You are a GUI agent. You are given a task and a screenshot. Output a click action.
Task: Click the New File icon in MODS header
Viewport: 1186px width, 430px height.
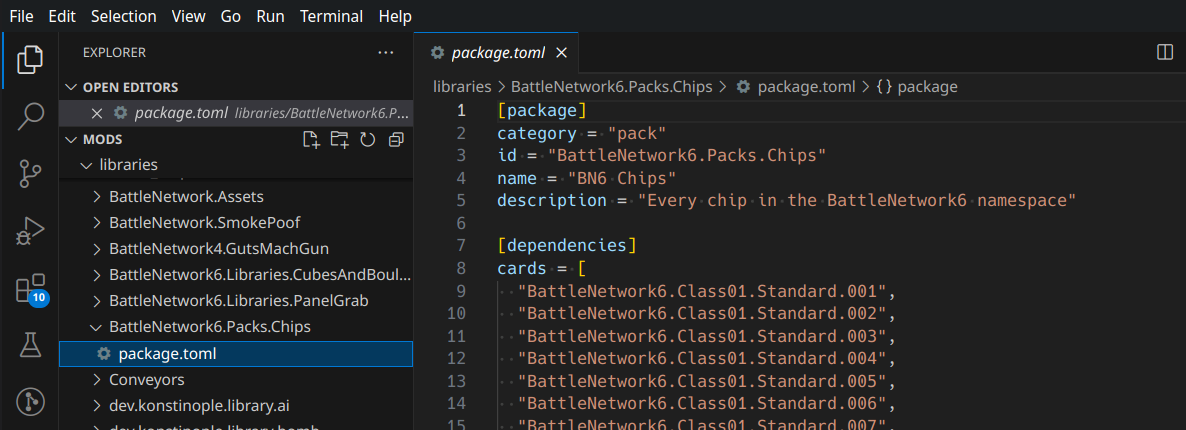click(311, 139)
